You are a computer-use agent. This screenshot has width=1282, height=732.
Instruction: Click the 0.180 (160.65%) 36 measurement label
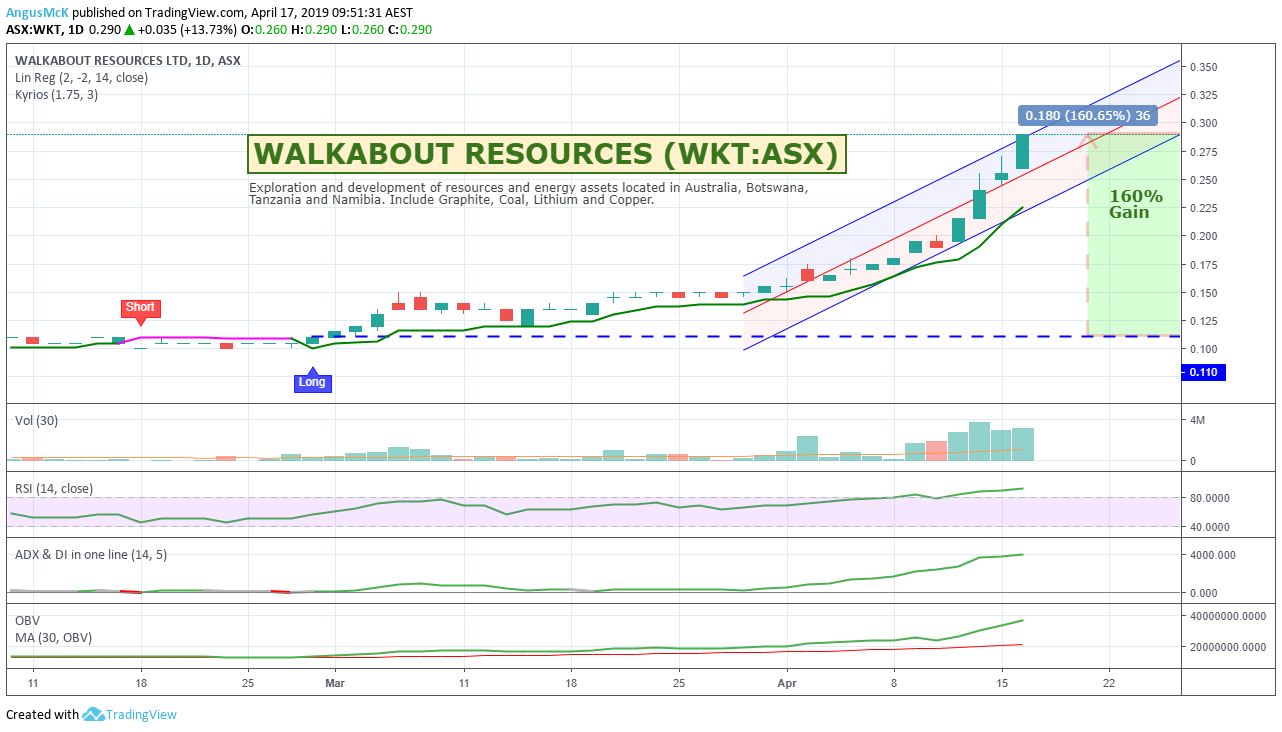1087,114
